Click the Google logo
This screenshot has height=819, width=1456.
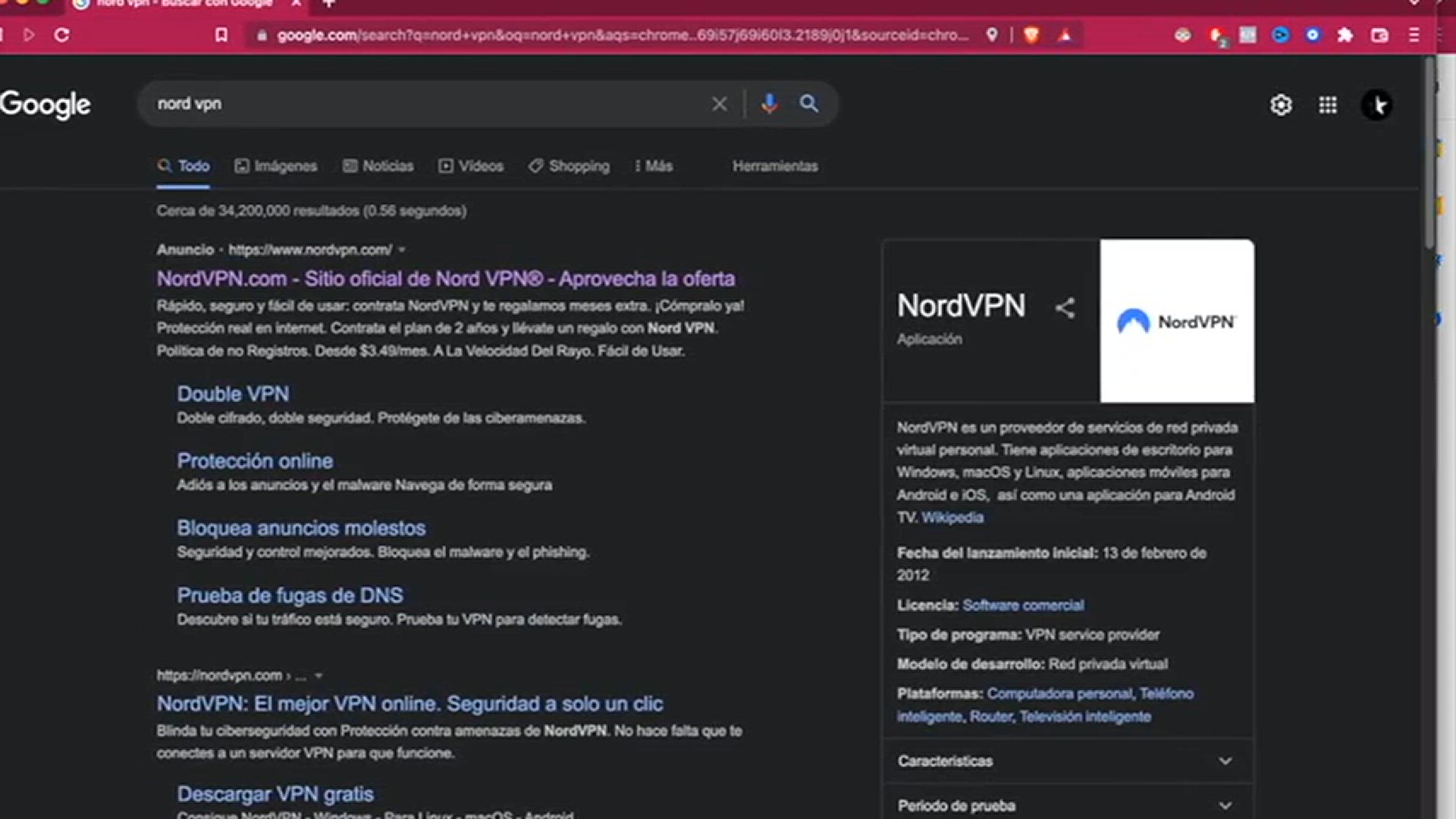[x=45, y=105]
